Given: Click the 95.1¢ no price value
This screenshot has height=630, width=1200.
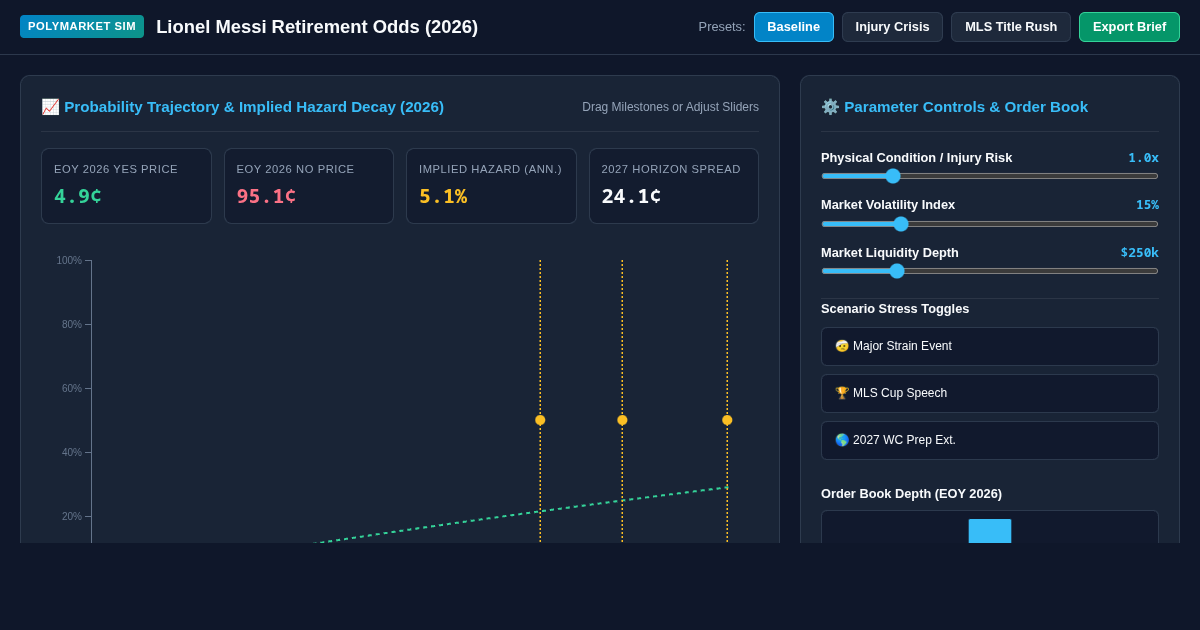Looking at the screenshot, I should pos(266,196).
